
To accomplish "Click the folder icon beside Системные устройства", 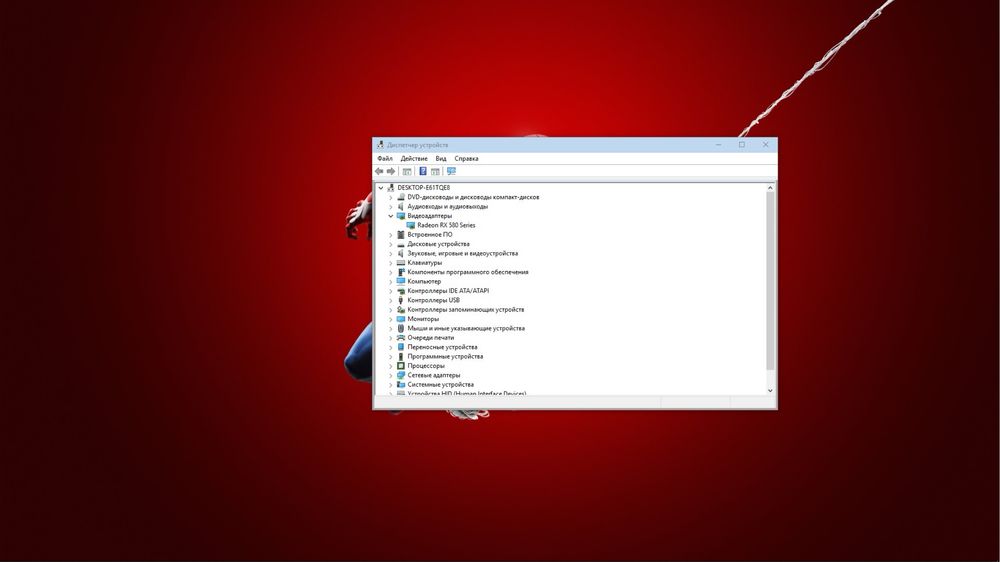I will (401, 385).
